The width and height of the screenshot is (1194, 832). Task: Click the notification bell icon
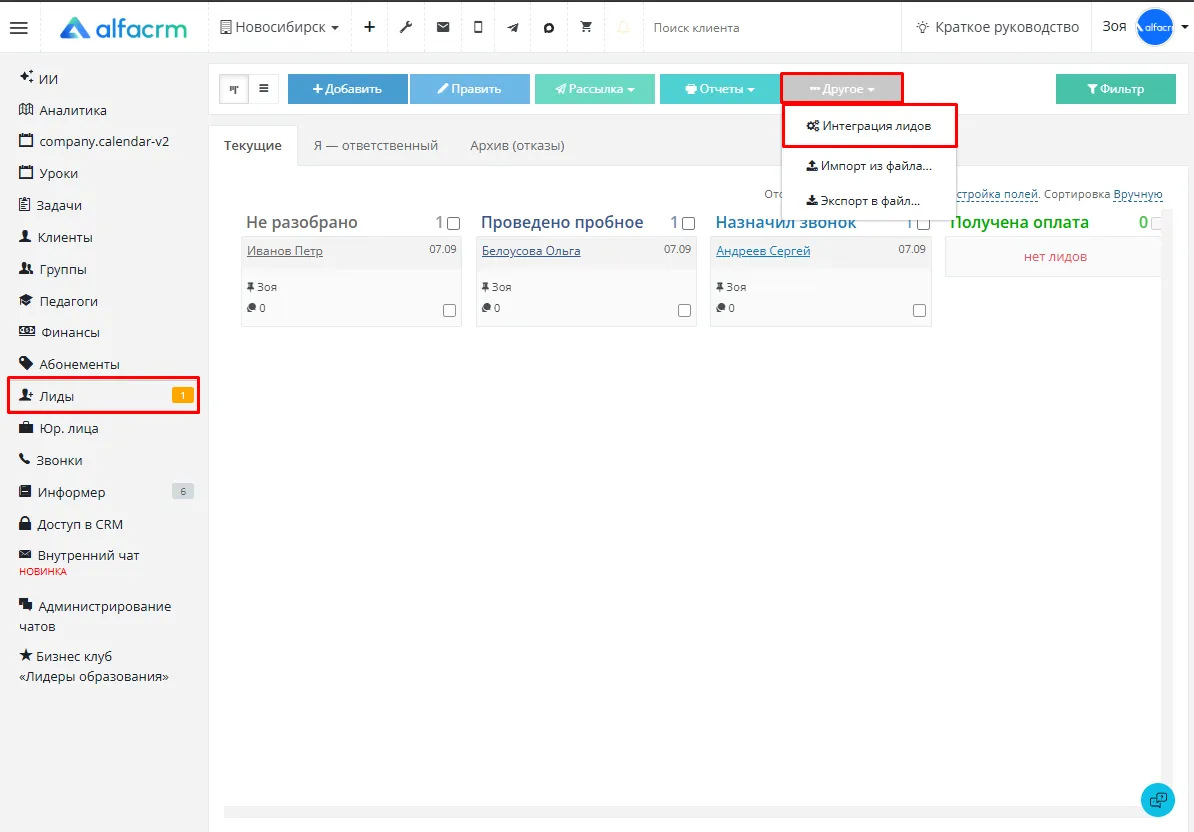pyautogui.click(x=623, y=27)
